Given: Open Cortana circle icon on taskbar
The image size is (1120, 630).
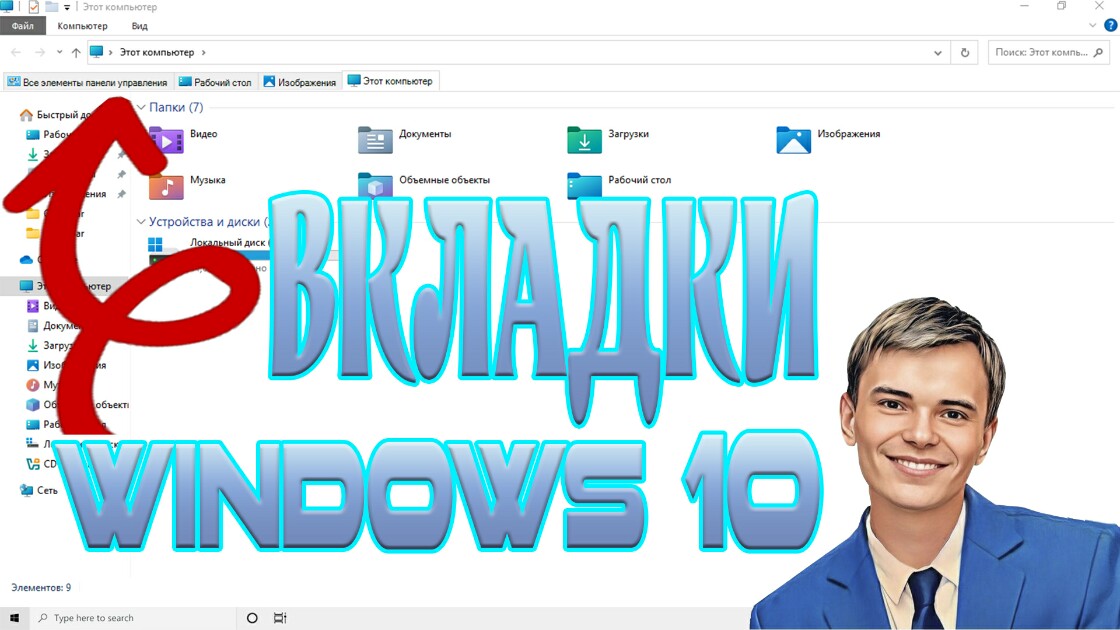Looking at the screenshot, I should [x=252, y=618].
